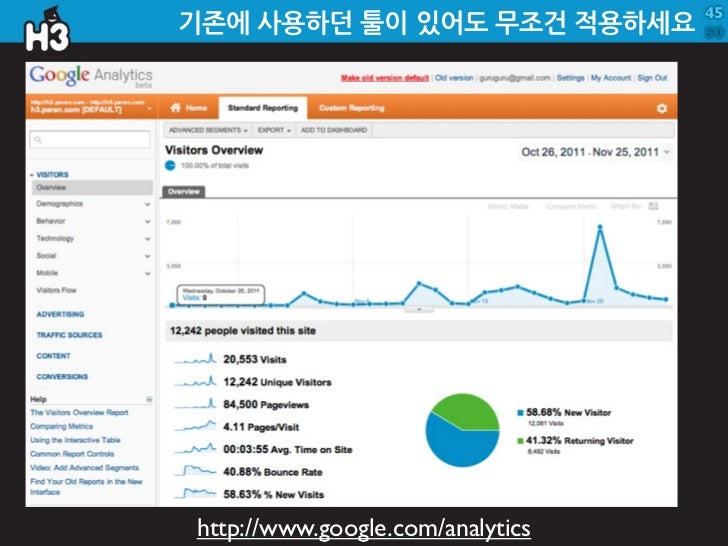
Task: Click '4.11 Pages/Visit' metric text
Action: click(261, 427)
